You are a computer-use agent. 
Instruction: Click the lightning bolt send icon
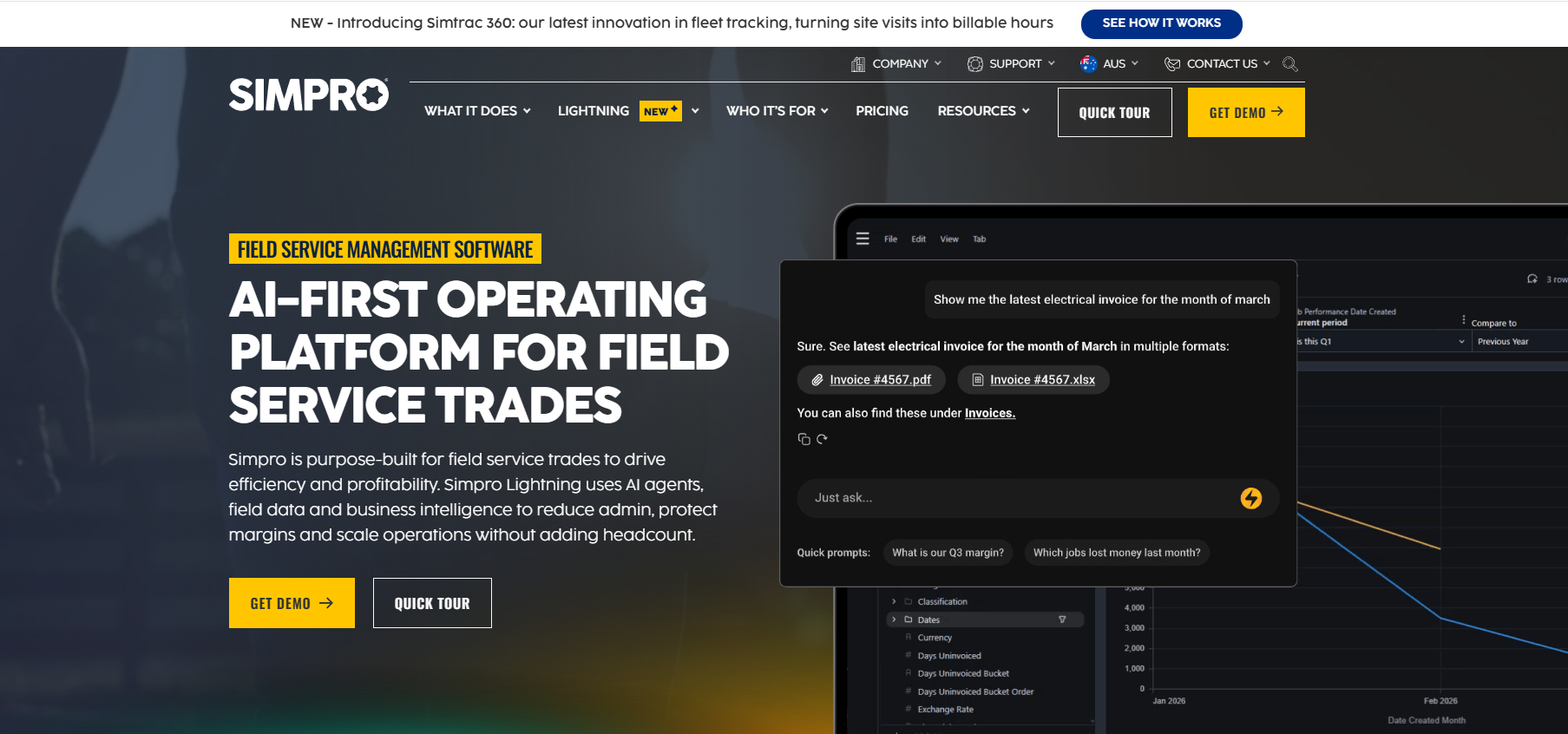[x=1251, y=498]
